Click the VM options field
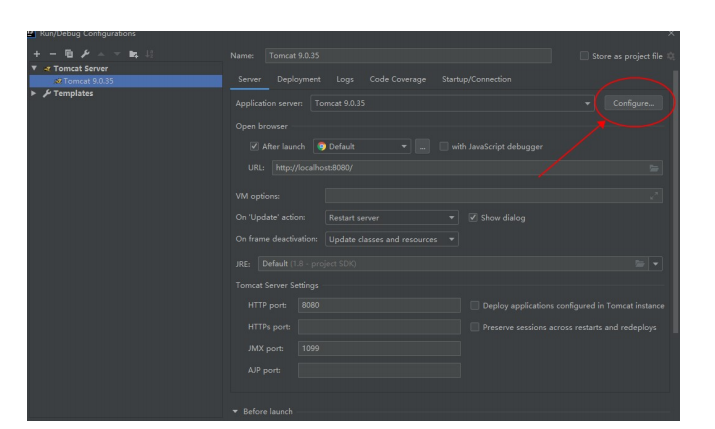 click(x=494, y=196)
